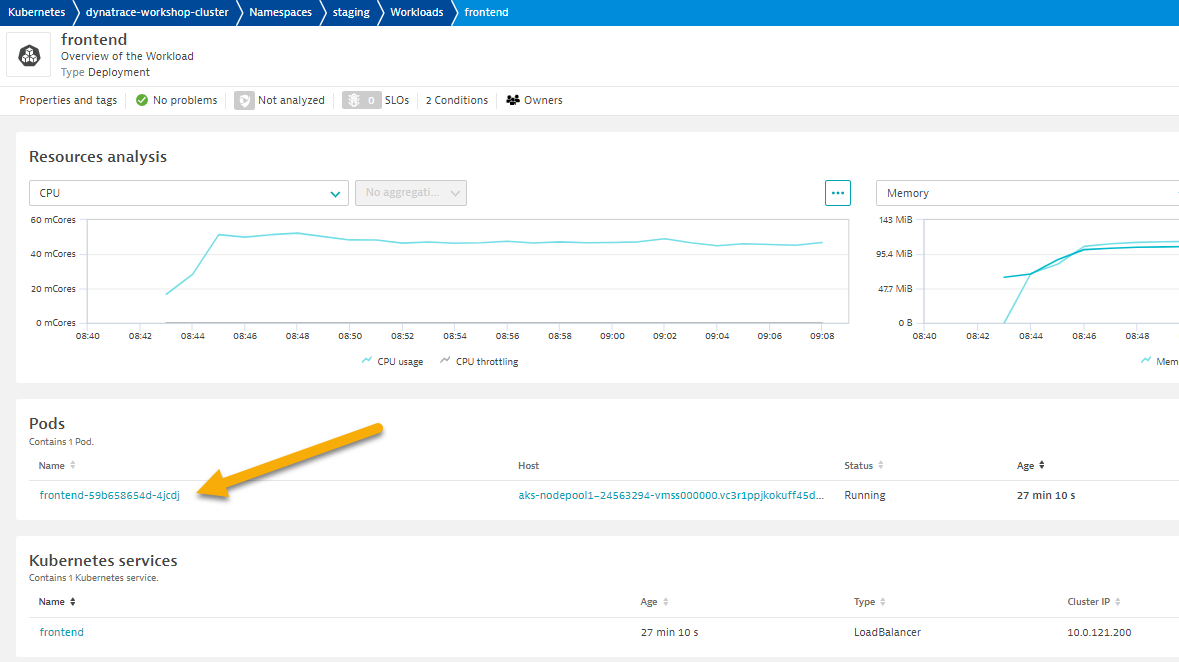Click the green No problems check icon
1179x662 pixels.
pyautogui.click(x=142, y=100)
